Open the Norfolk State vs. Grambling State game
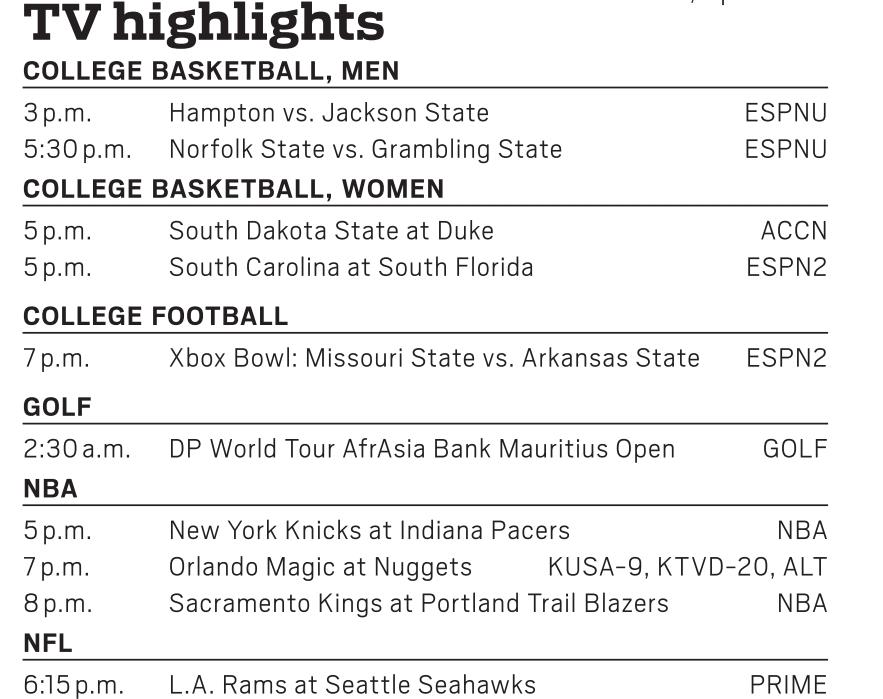This screenshot has height=699, width=883. click(x=365, y=150)
